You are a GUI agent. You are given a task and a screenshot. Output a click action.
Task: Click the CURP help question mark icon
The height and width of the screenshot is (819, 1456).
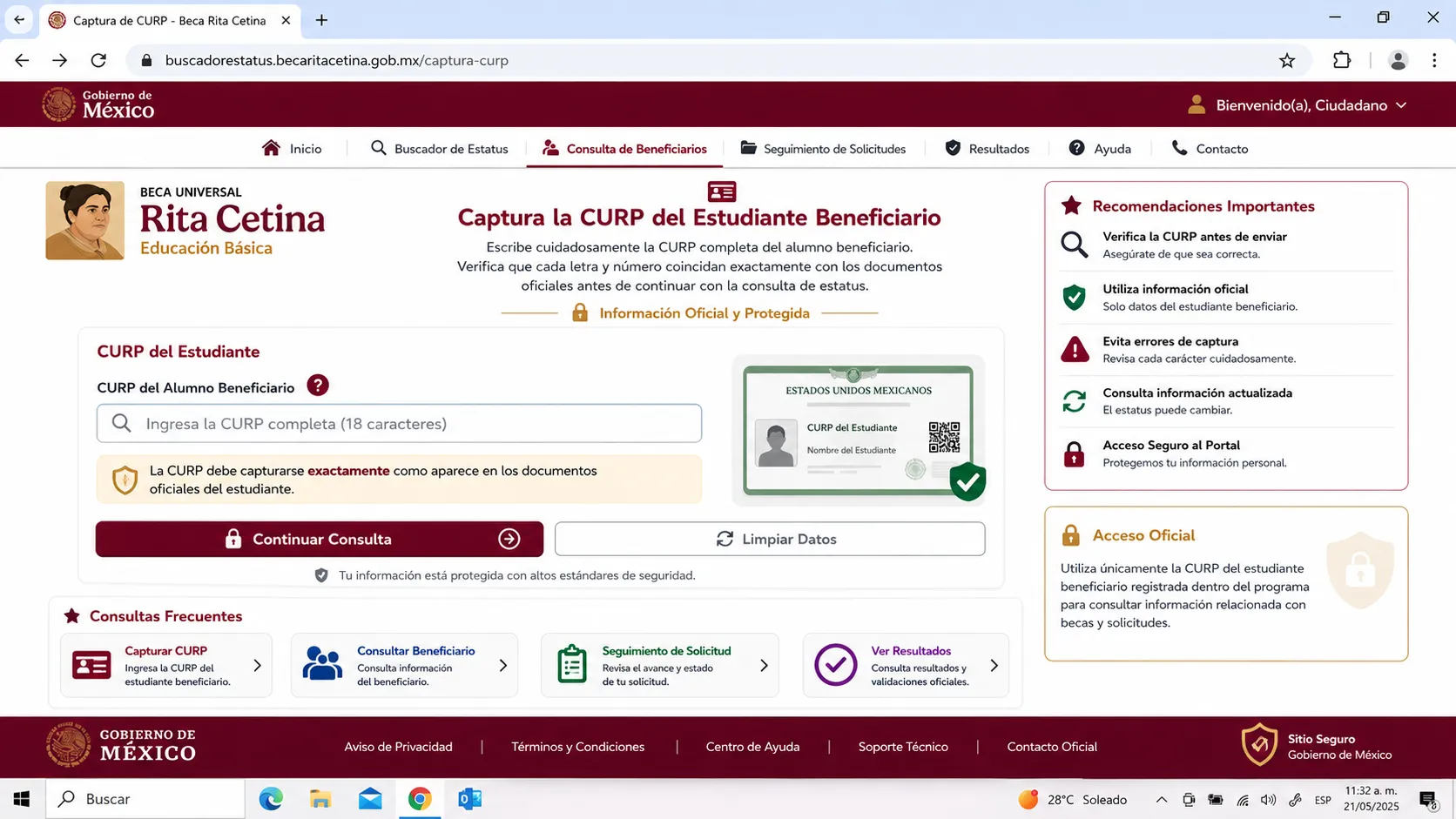click(318, 386)
